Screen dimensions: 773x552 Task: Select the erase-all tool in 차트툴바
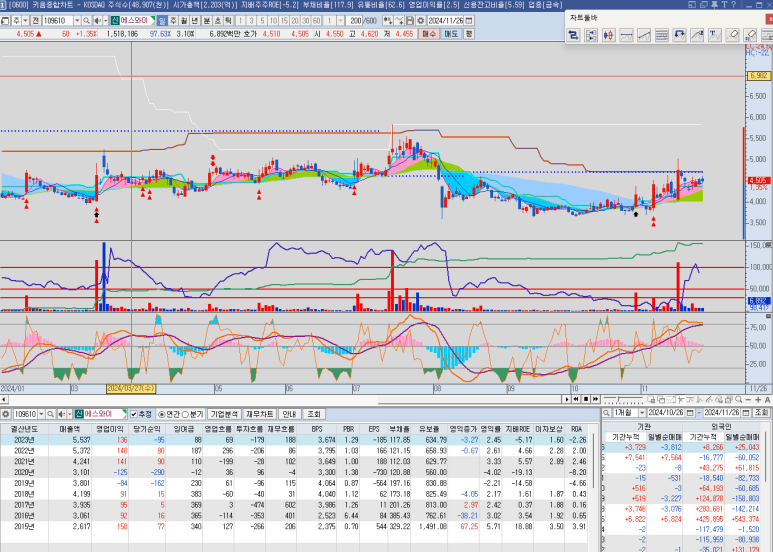pyautogui.click(x=750, y=35)
